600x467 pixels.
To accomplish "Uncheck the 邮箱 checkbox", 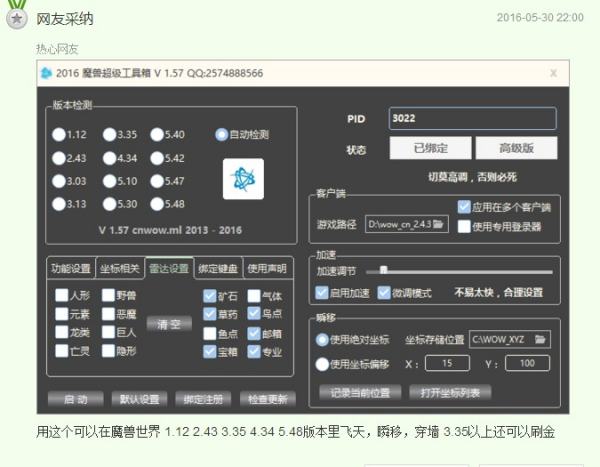I will 254,333.
